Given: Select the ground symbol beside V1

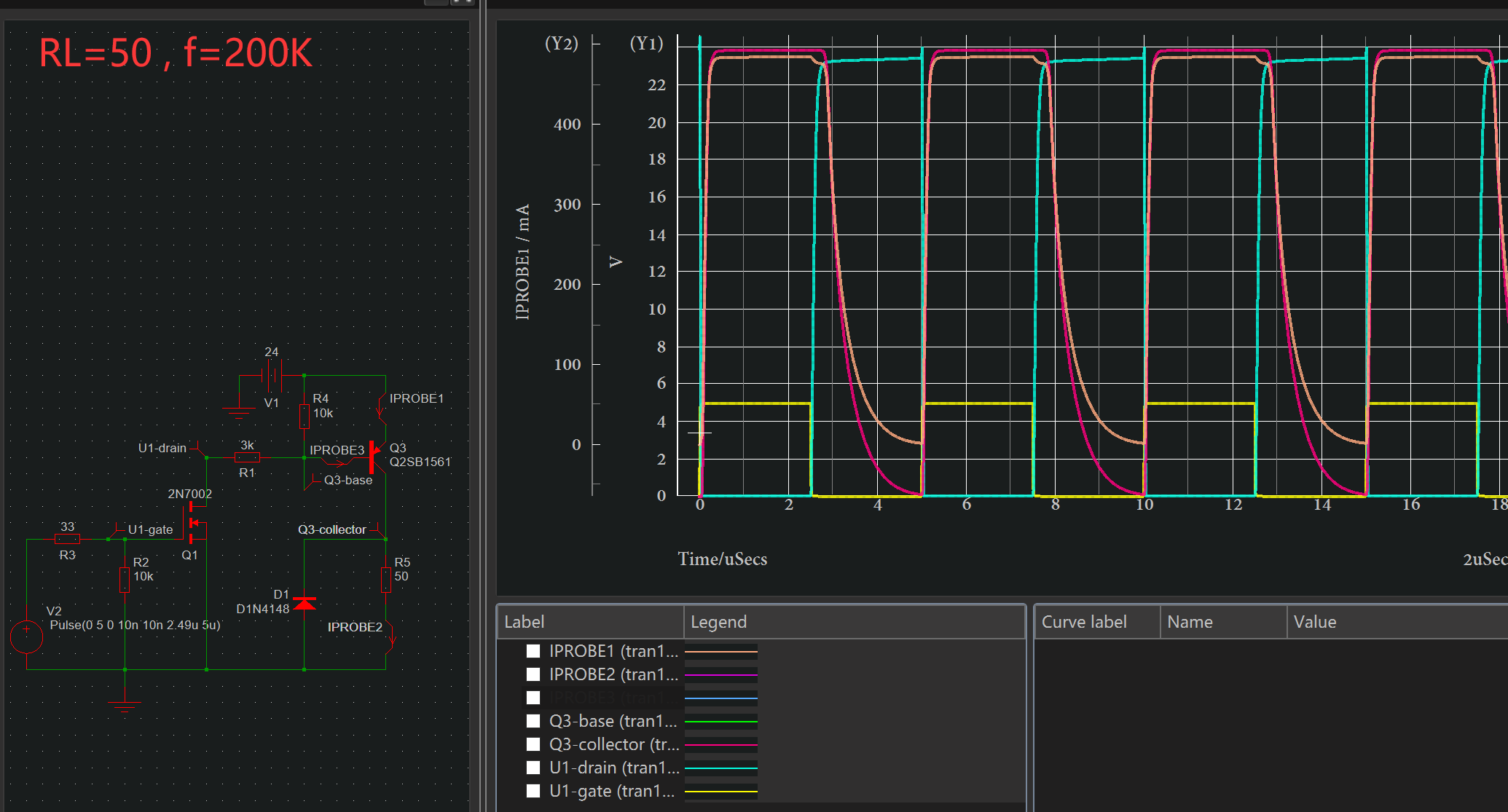Looking at the screenshot, I should pyautogui.click(x=239, y=412).
